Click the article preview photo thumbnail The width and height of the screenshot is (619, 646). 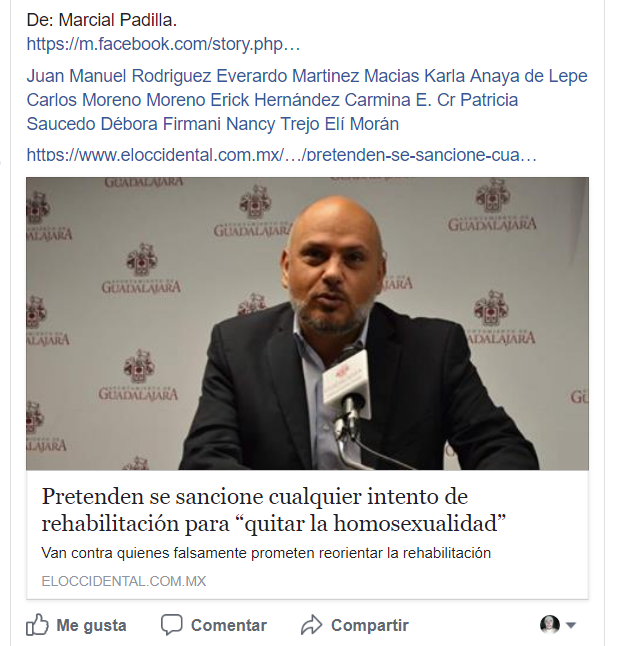click(307, 323)
